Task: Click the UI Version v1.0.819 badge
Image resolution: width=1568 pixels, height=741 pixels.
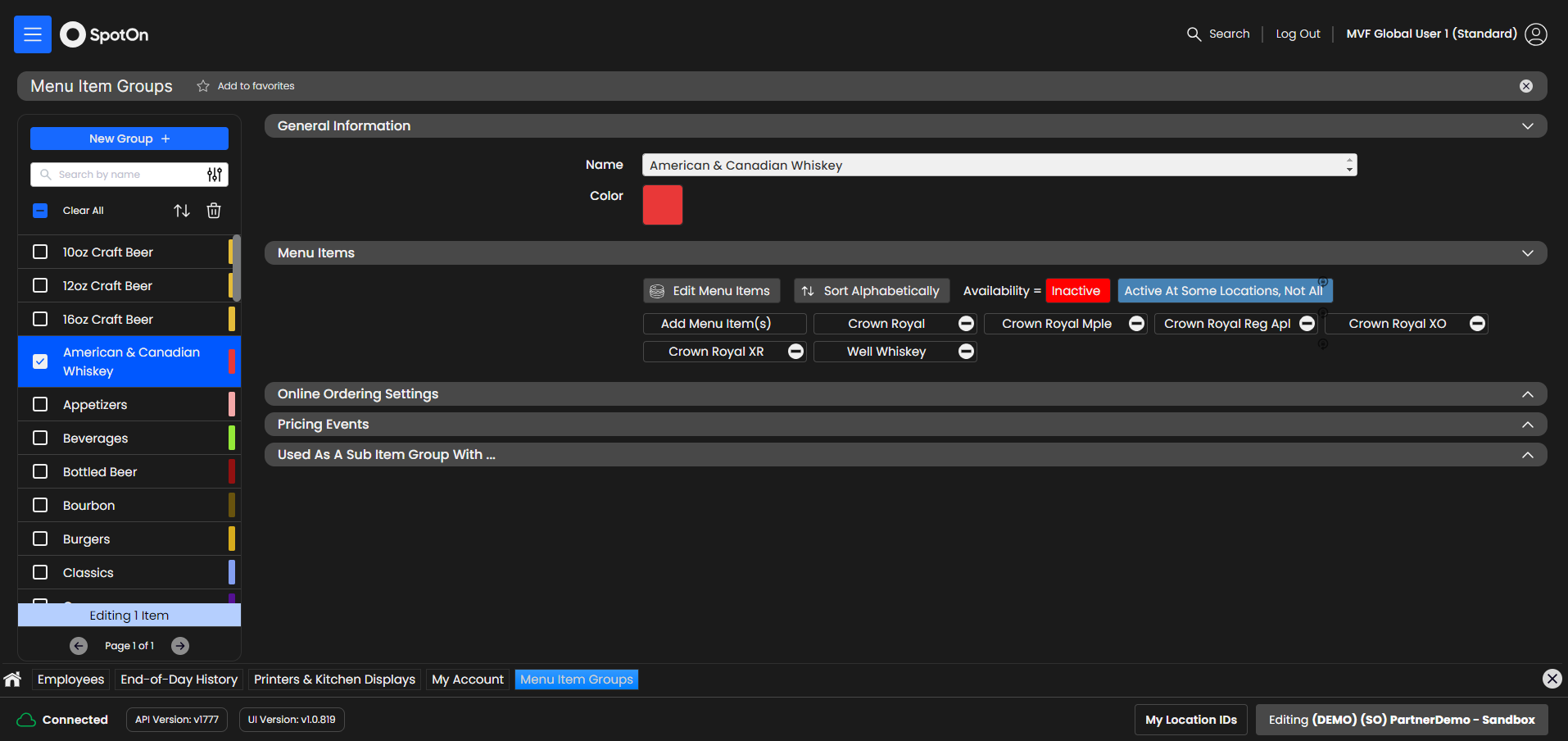Action: [x=292, y=720]
